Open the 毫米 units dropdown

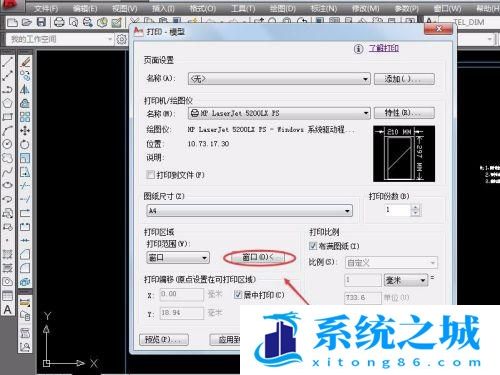406,280
